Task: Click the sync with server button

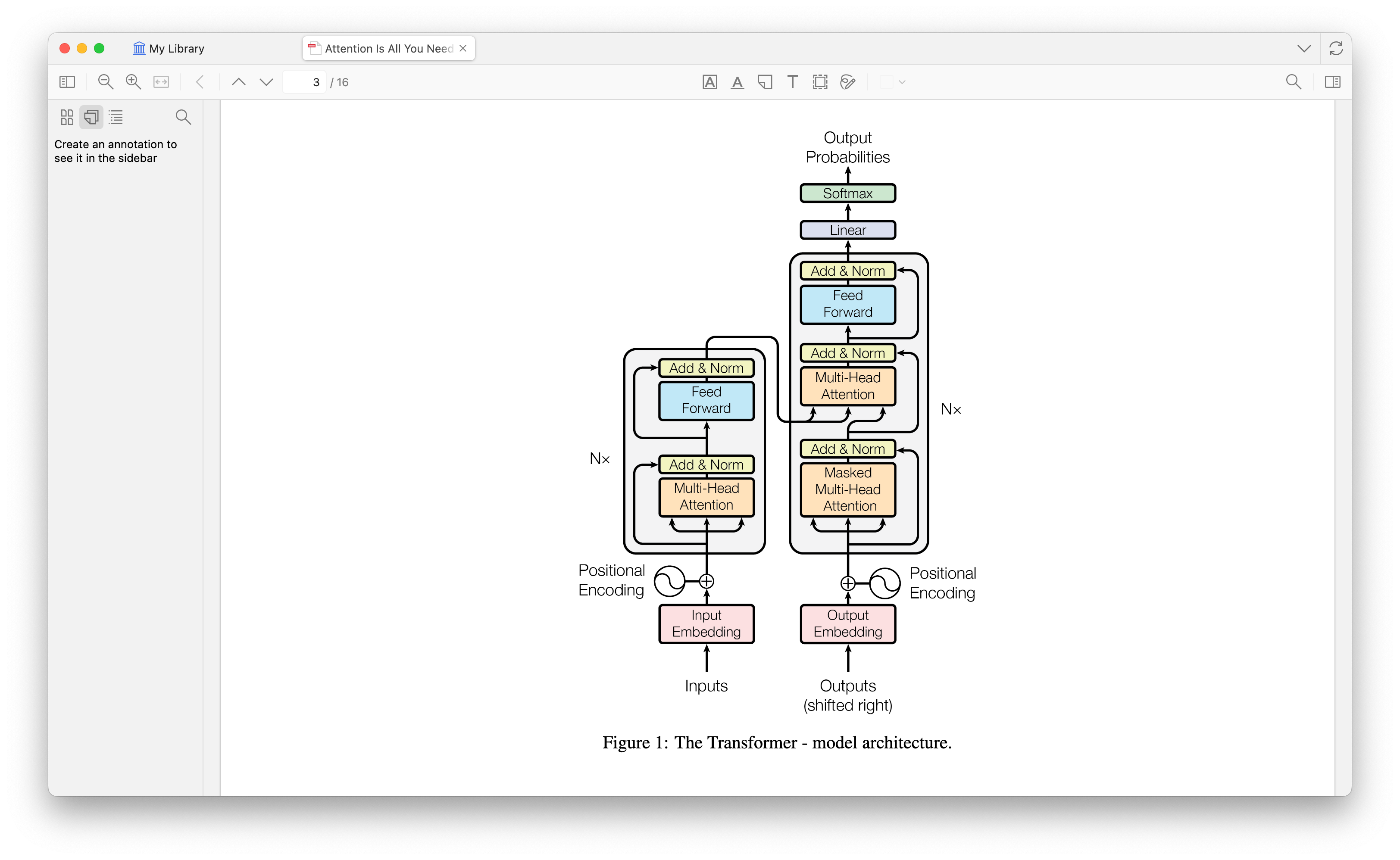Action: (1336, 48)
